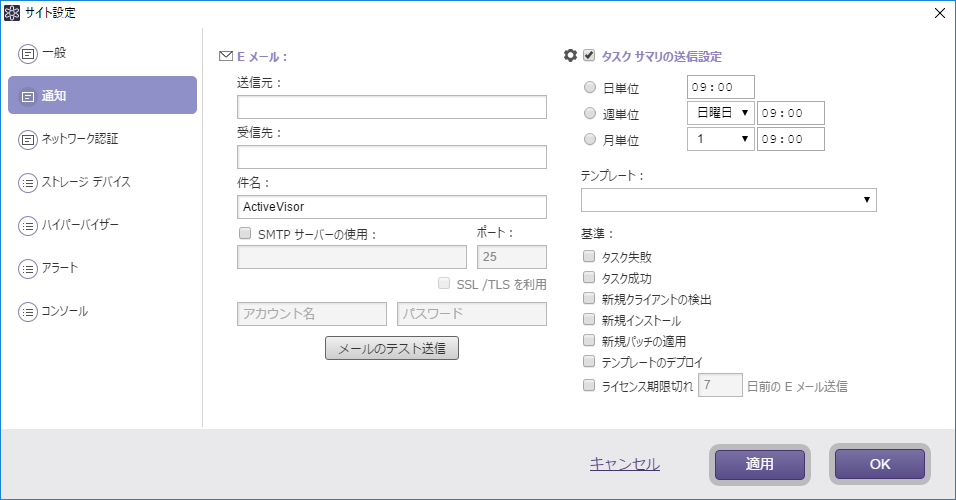This screenshot has height=500, width=956.
Task: Switch to the 通知 settings tab
Action: [102, 95]
